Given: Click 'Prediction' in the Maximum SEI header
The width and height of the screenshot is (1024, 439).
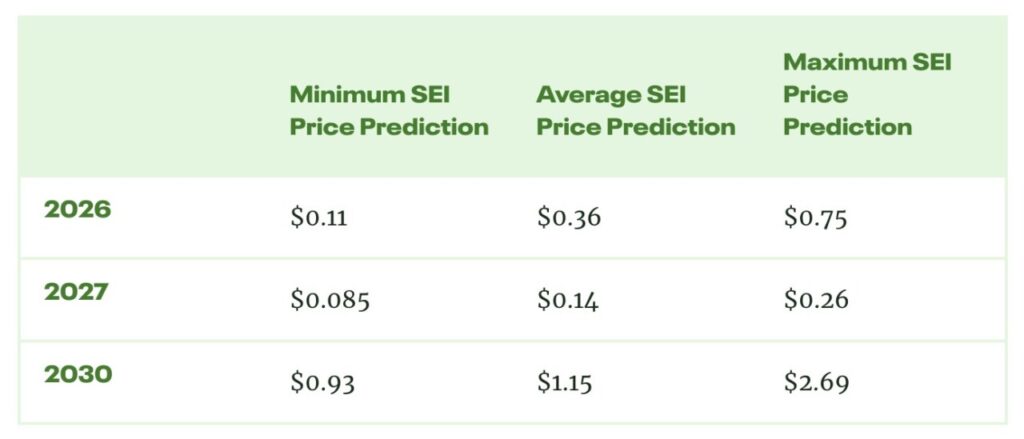Looking at the screenshot, I should click(x=847, y=127).
